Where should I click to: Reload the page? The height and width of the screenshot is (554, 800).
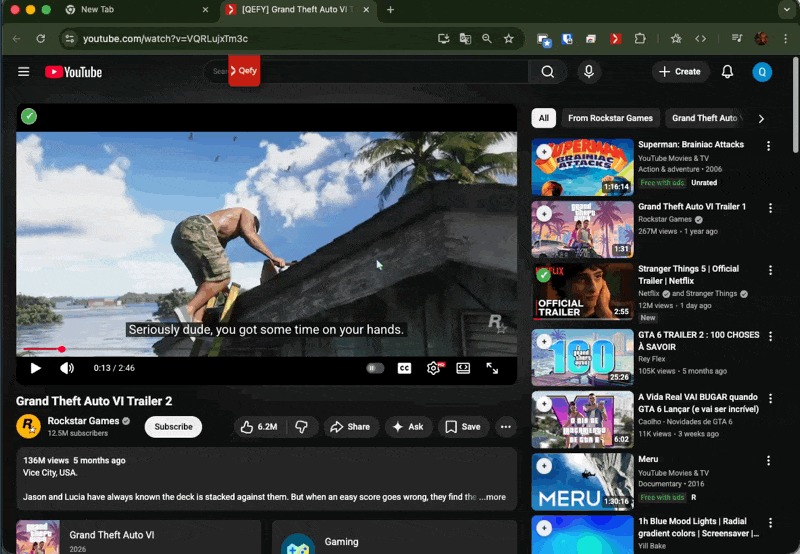point(41,39)
